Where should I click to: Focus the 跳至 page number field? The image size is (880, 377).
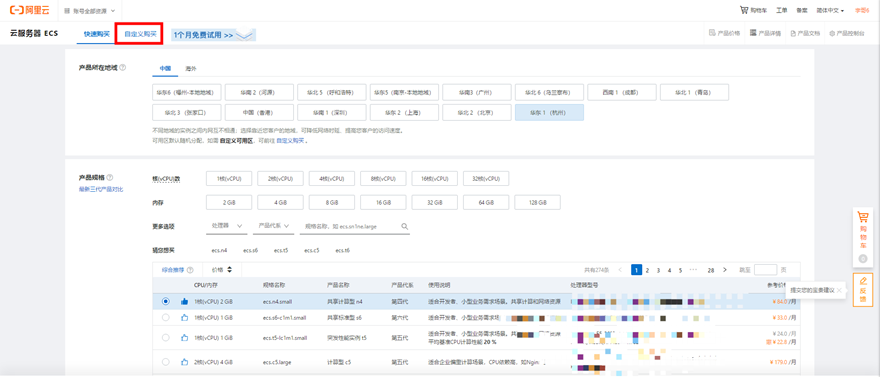pos(766,270)
